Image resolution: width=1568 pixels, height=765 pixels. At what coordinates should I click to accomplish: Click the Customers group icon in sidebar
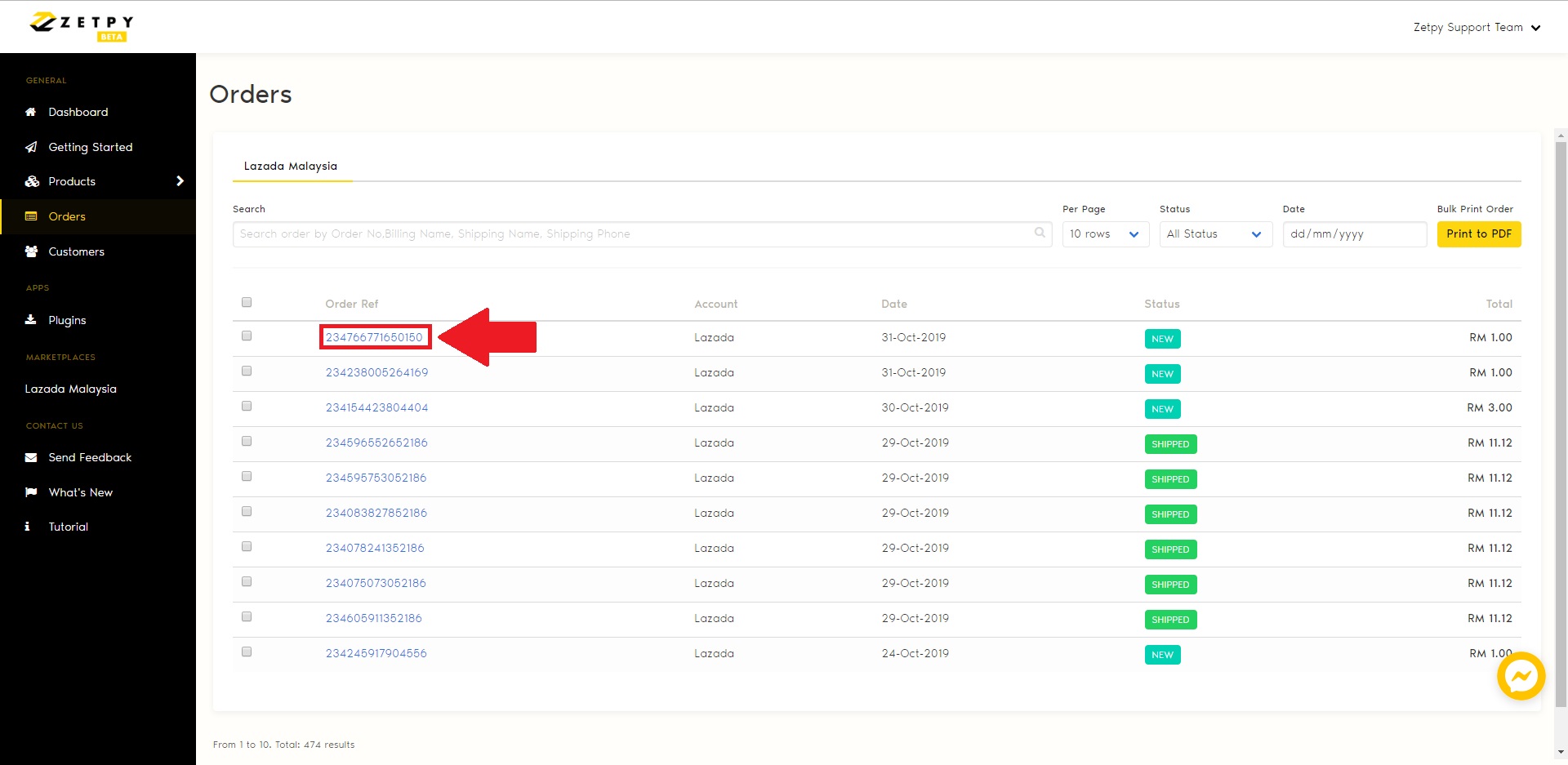[31, 251]
